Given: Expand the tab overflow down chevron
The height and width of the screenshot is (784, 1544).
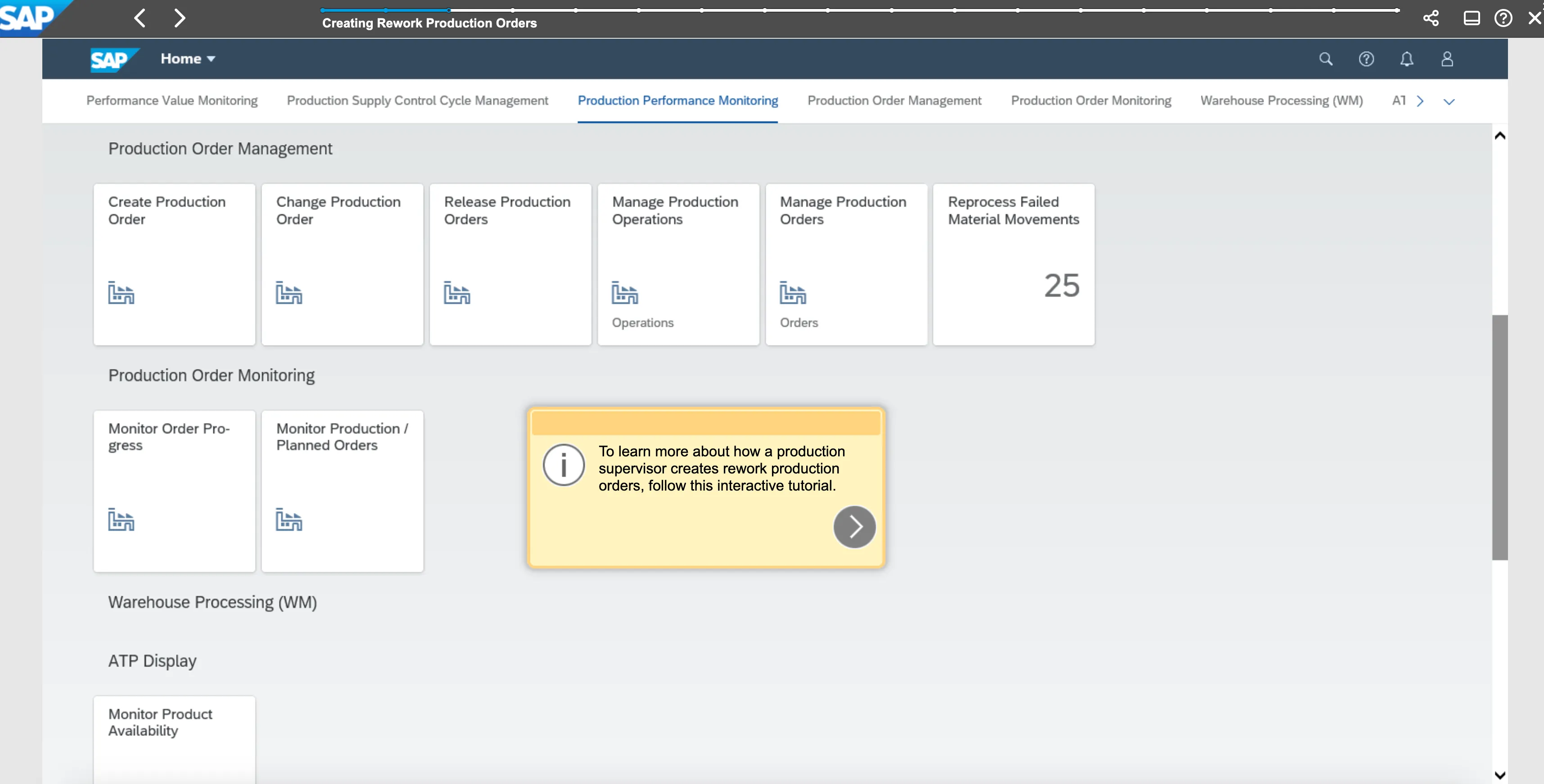Looking at the screenshot, I should click(1449, 101).
